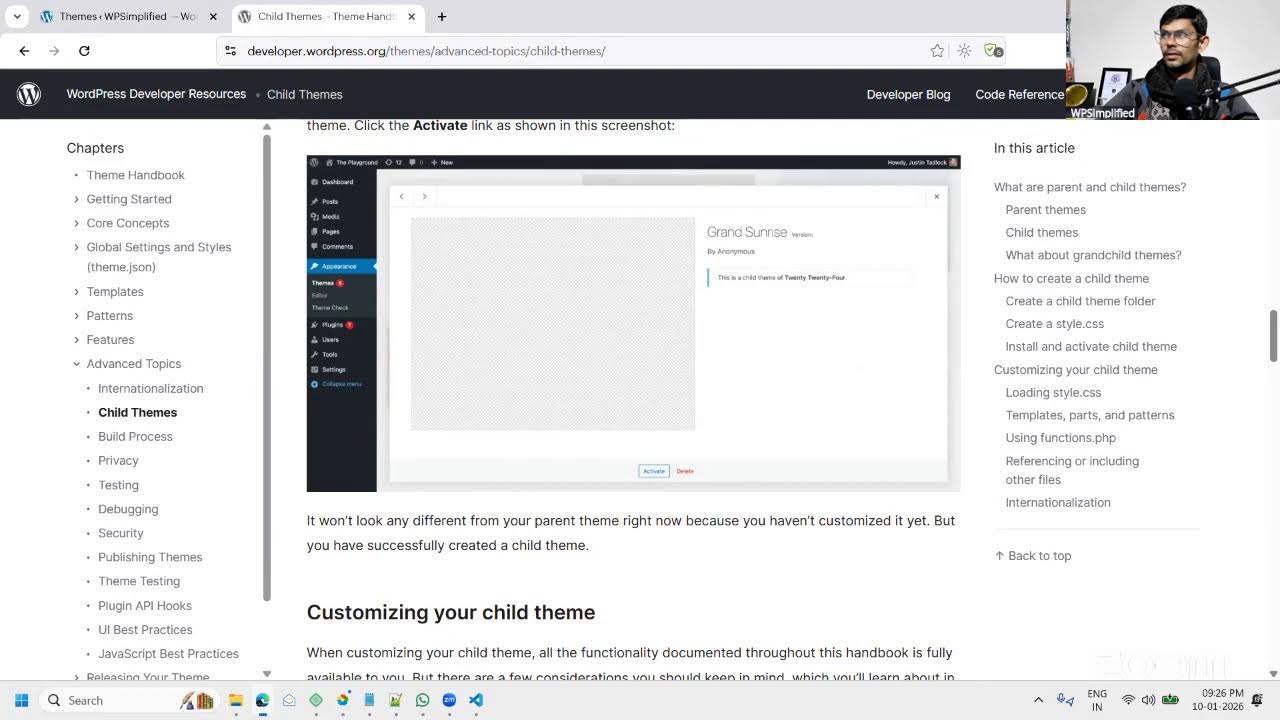Click the pen icon in system tray
The height and width of the screenshot is (720, 1280).
[1065, 700]
